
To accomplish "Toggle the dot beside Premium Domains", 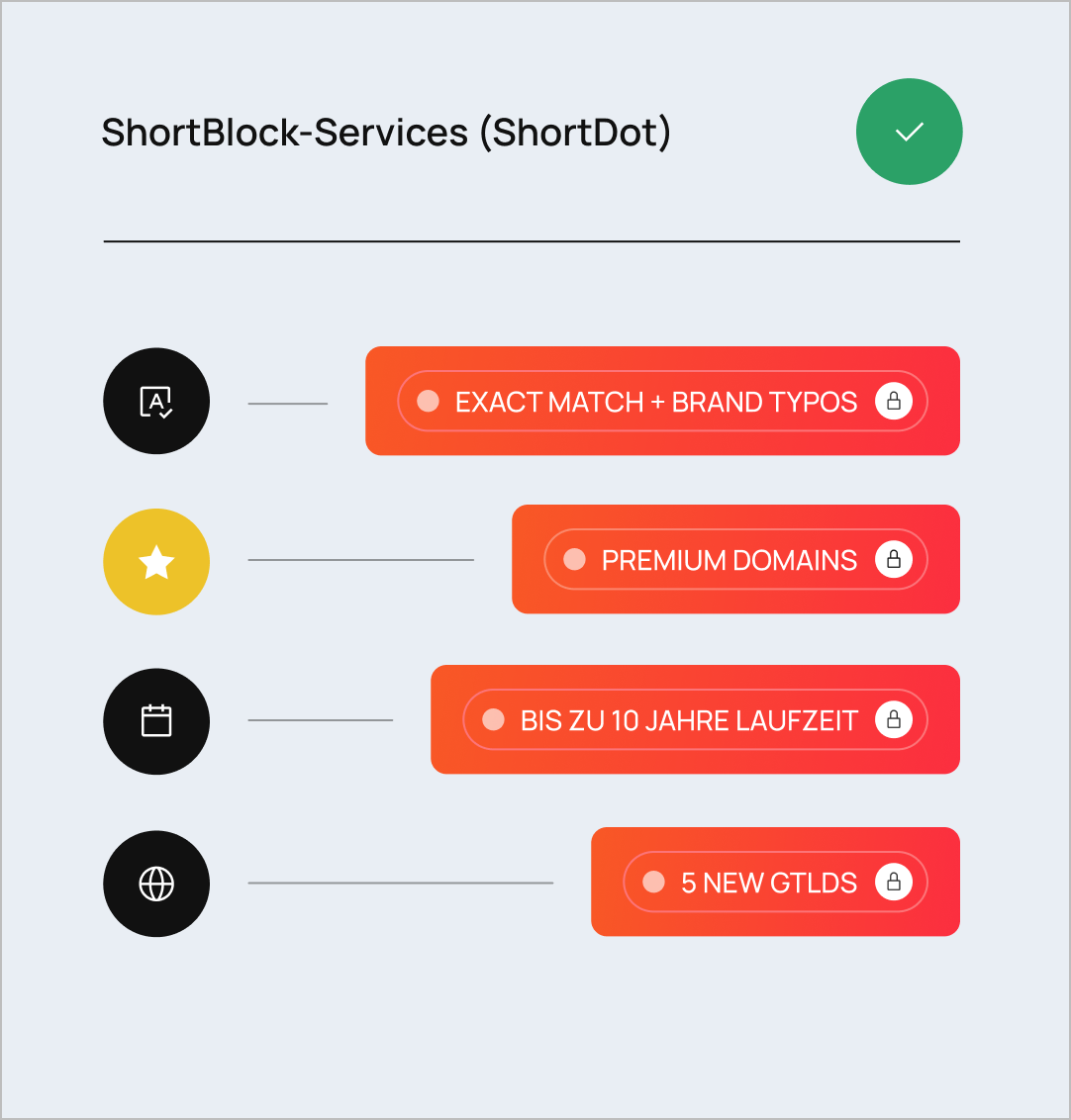I will point(574,559).
